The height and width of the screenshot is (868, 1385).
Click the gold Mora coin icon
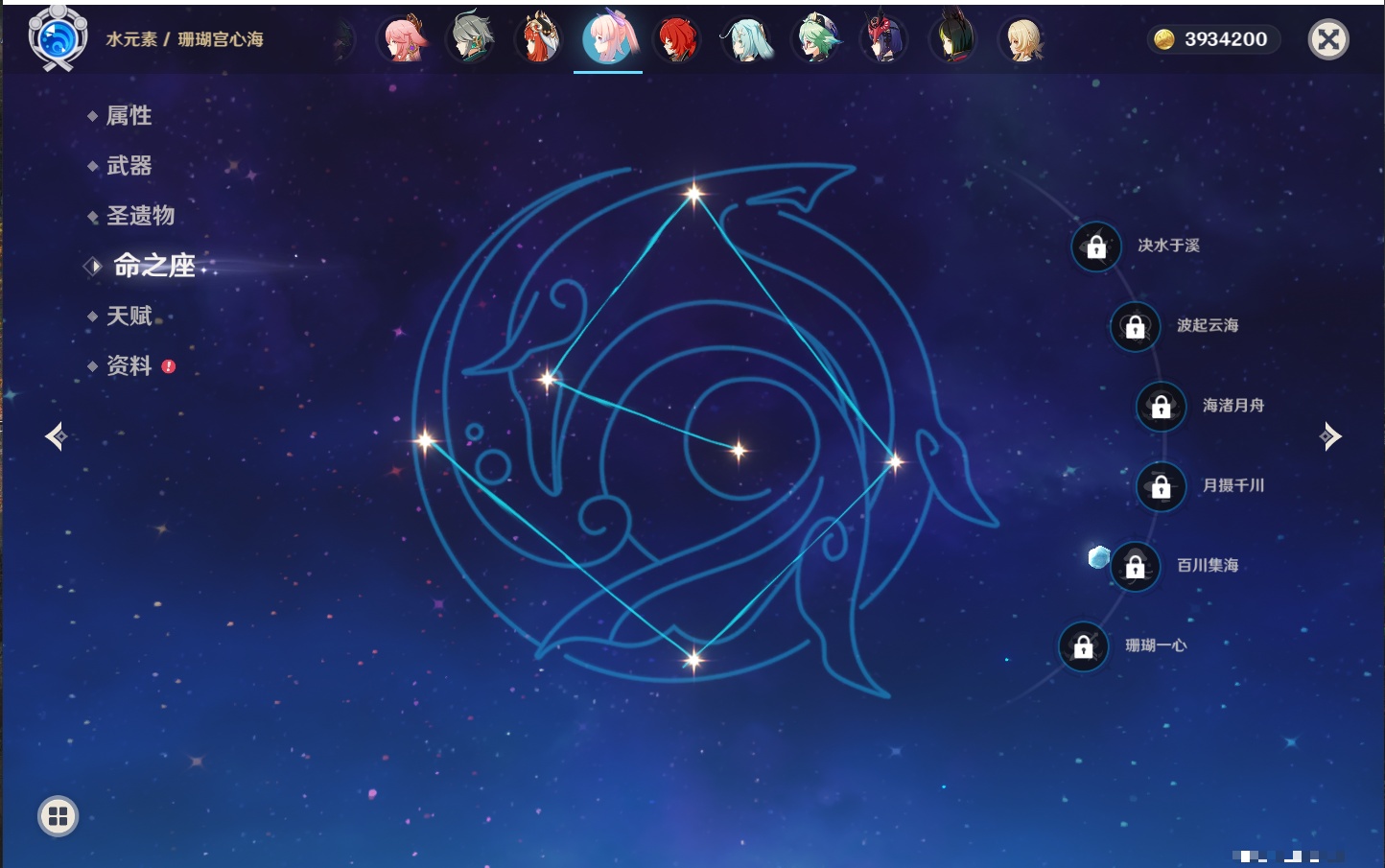tap(1164, 39)
